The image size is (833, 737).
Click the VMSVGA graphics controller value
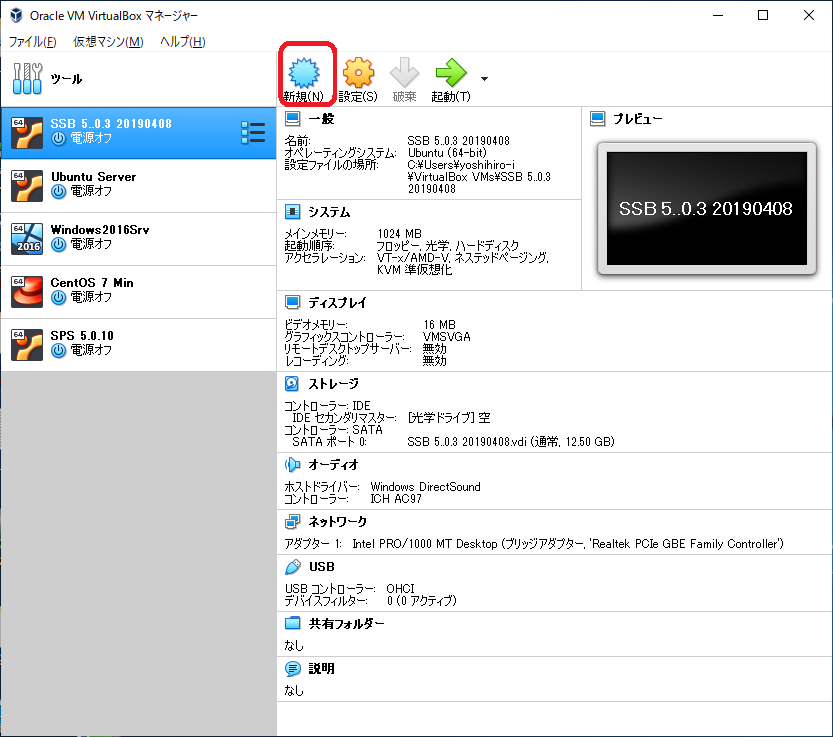coord(447,337)
